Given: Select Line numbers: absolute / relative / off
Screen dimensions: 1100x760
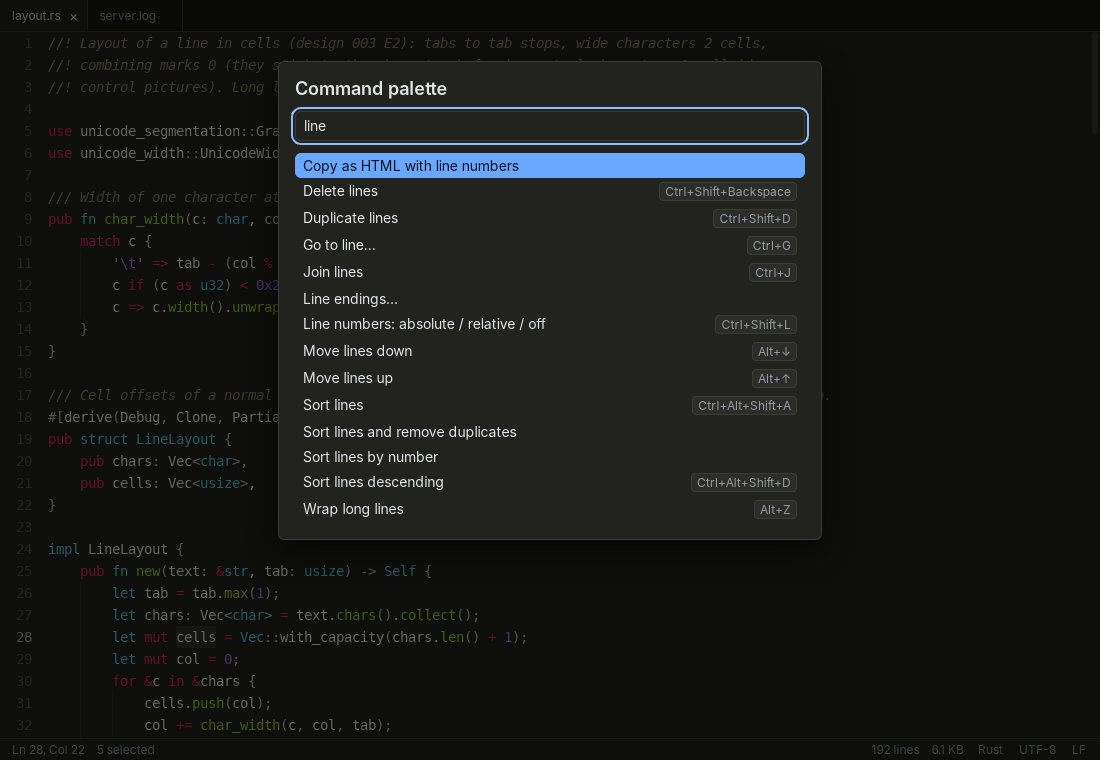Looking at the screenshot, I should click(x=550, y=324).
